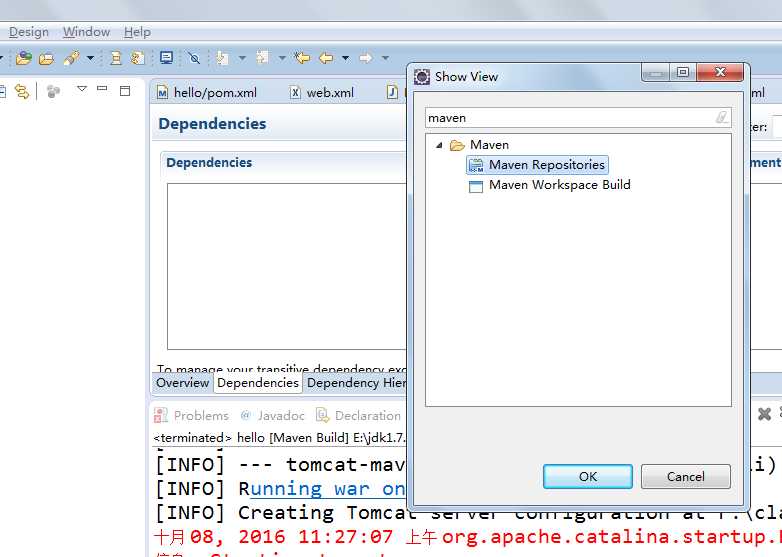The image size is (782, 557).
Task: Switch to the Javadoc view tab
Action: (273, 415)
